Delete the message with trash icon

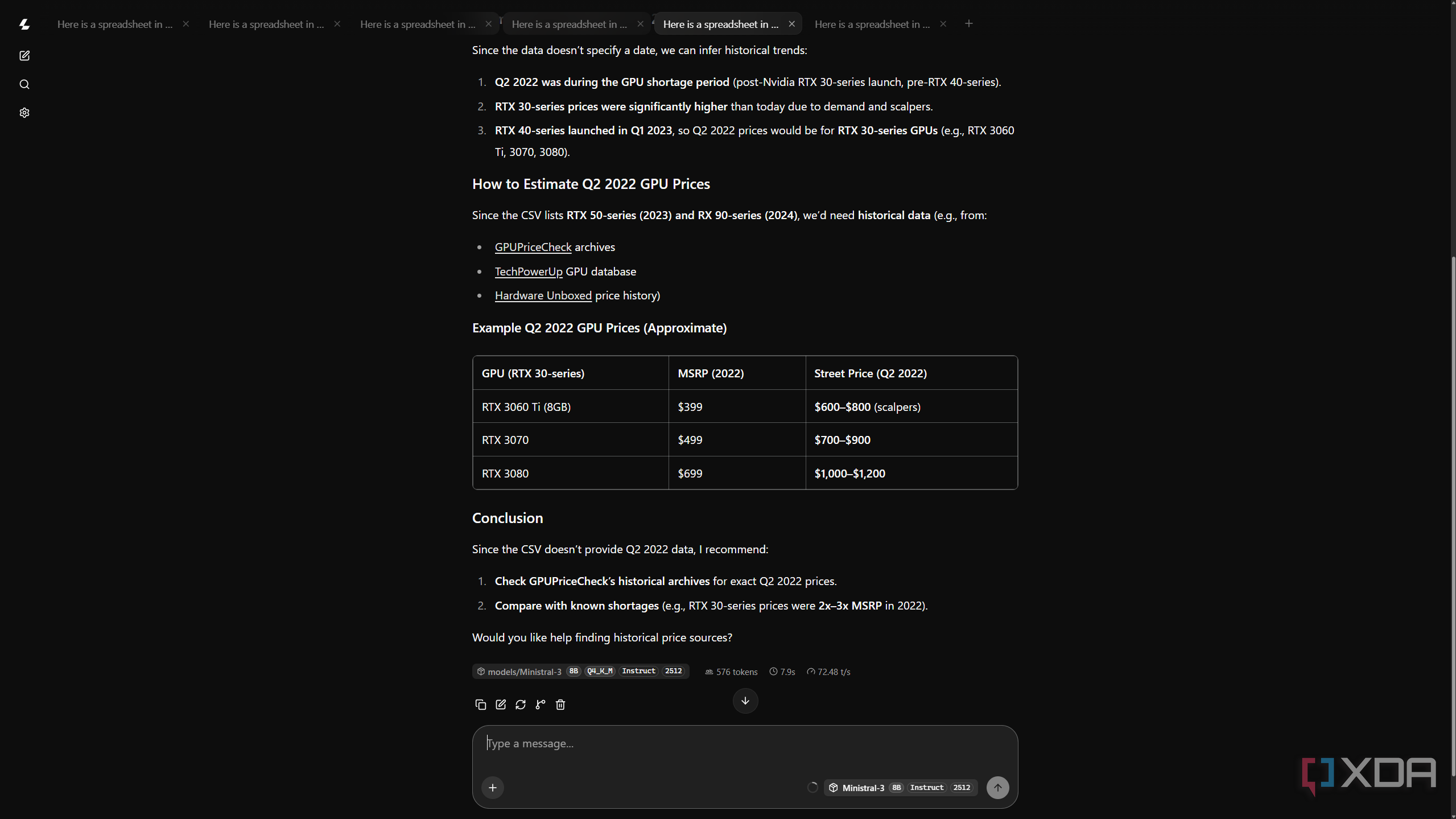pos(560,705)
